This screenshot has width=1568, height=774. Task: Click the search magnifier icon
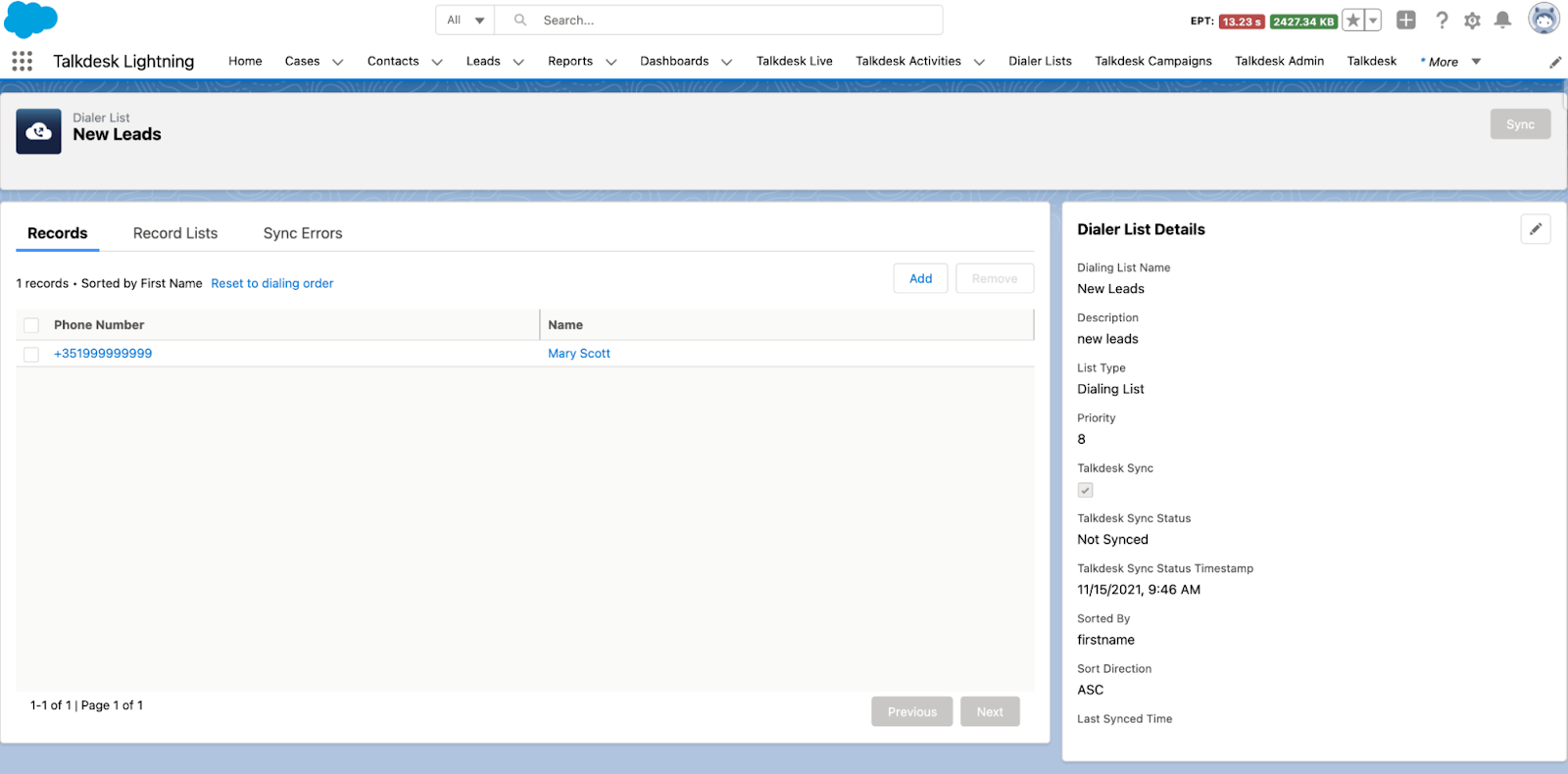coord(520,20)
